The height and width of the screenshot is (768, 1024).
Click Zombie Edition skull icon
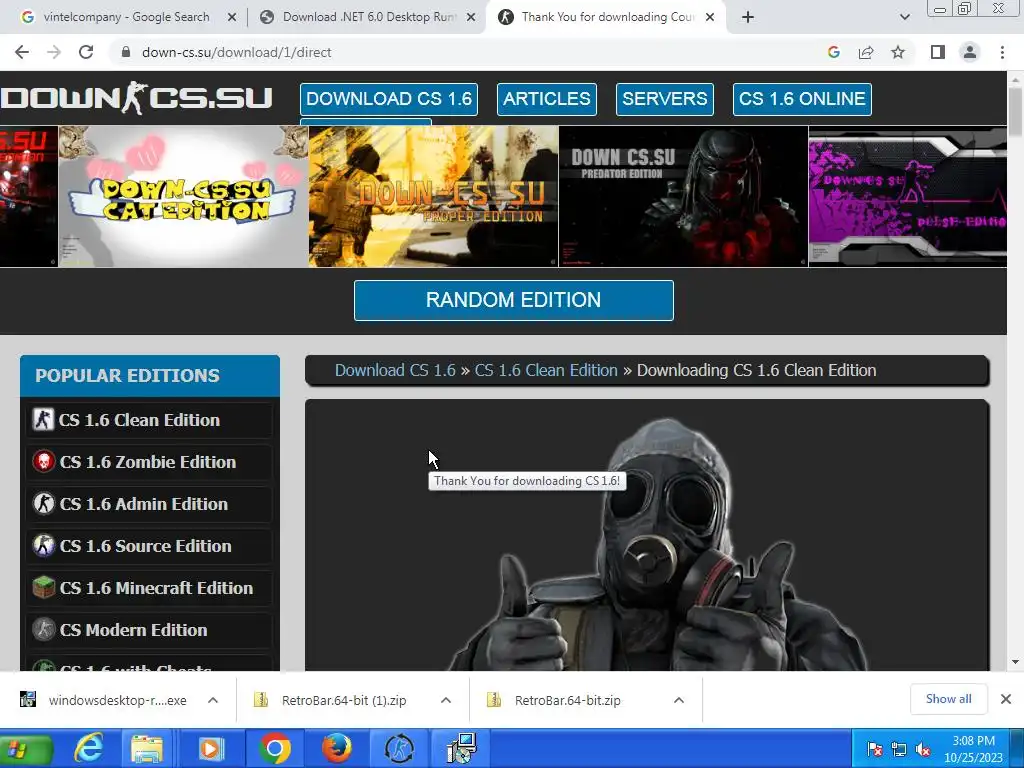point(44,462)
